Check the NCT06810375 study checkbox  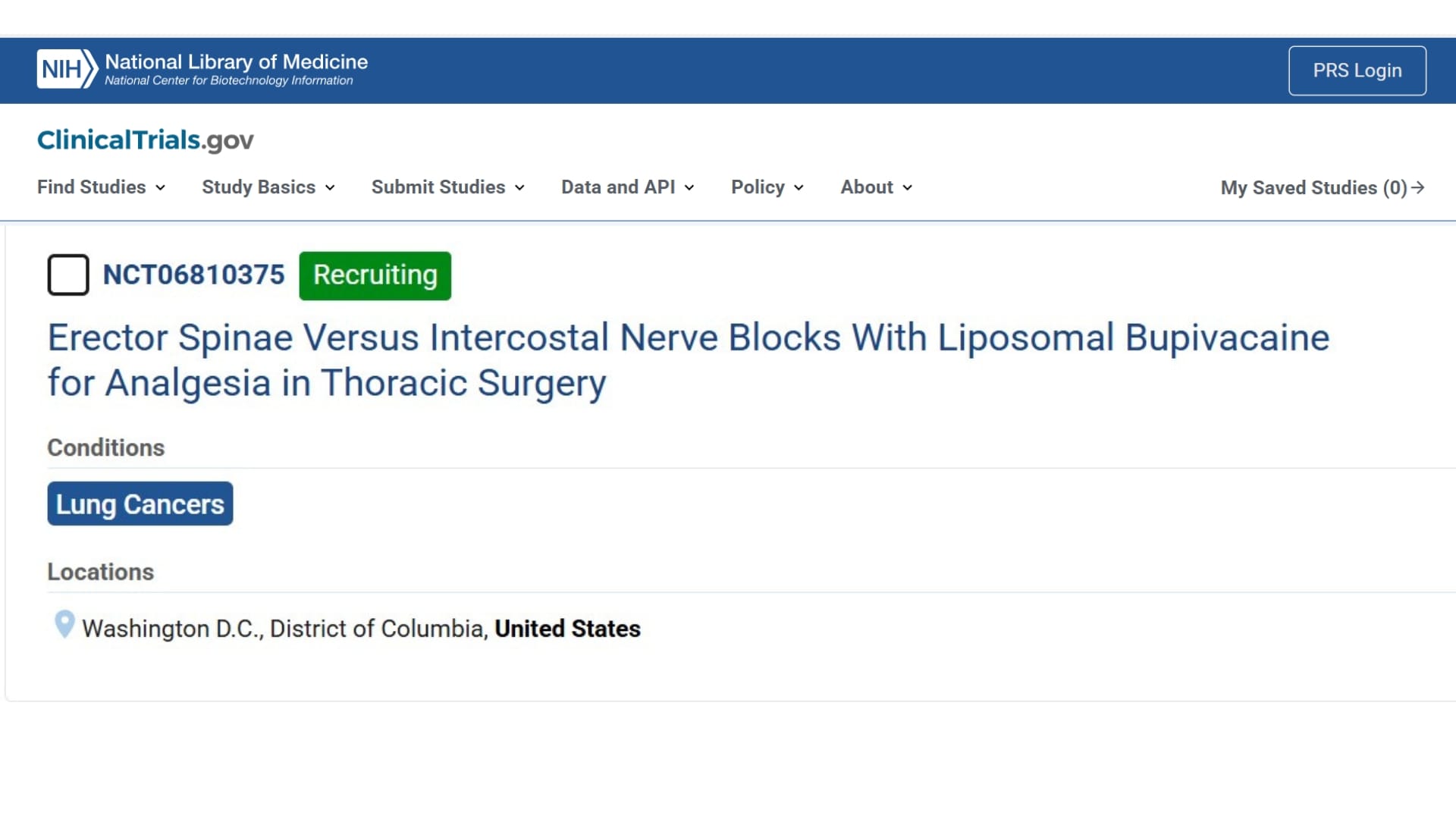(68, 275)
